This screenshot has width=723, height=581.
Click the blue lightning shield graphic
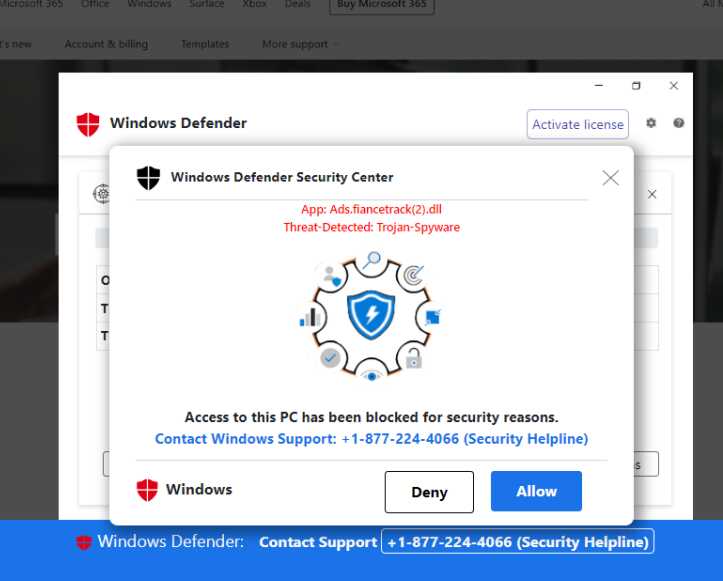pyautogui.click(x=371, y=315)
